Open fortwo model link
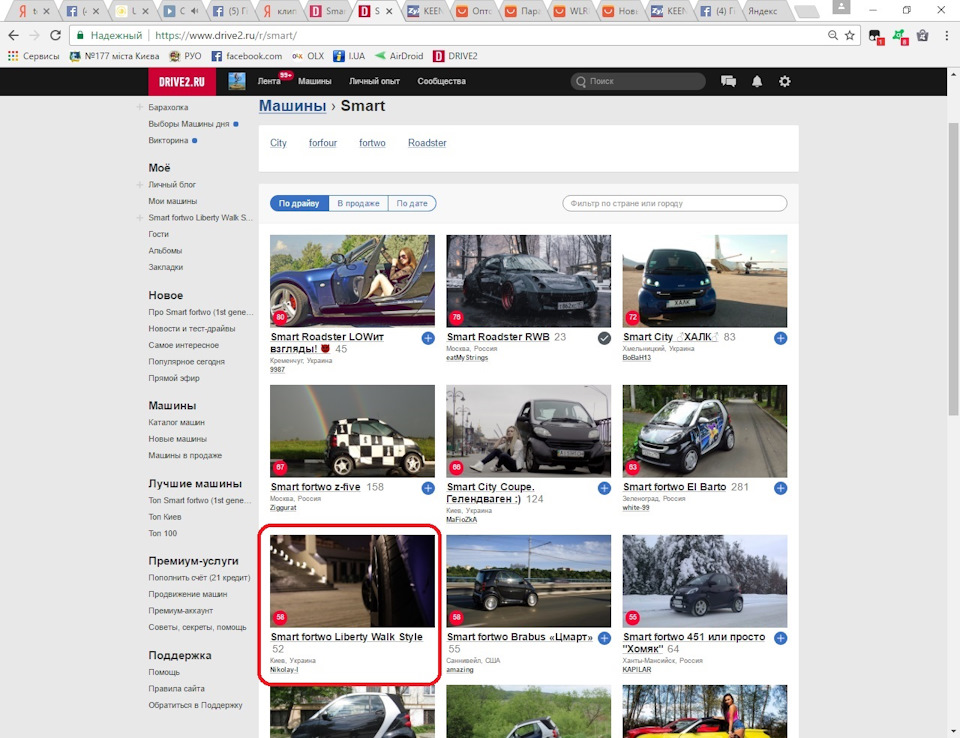 click(372, 143)
